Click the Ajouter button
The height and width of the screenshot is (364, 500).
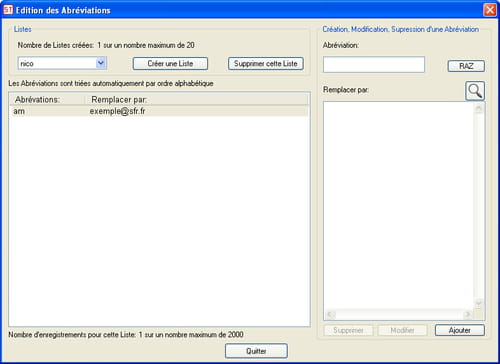point(460,330)
